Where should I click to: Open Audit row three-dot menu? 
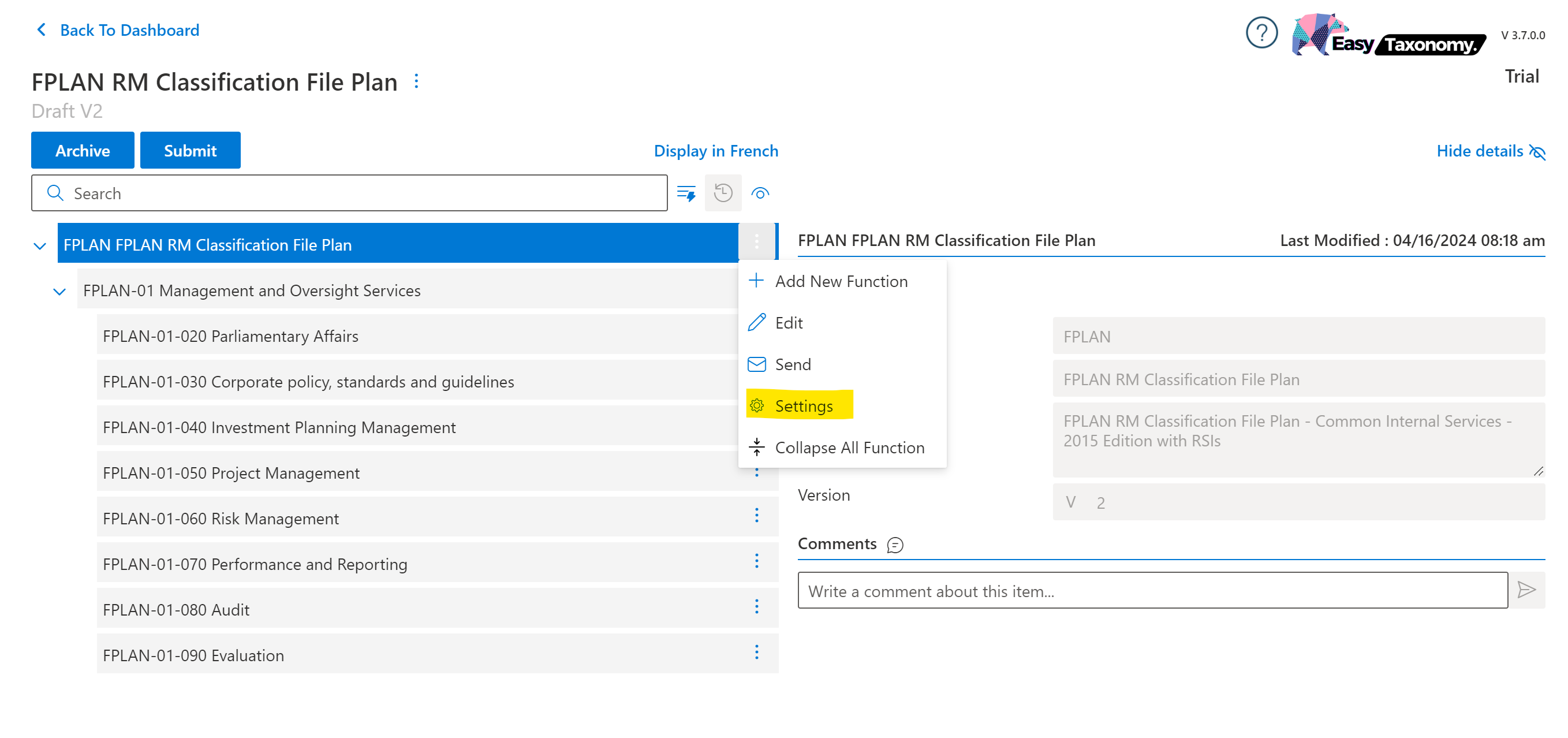click(x=757, y=607)
